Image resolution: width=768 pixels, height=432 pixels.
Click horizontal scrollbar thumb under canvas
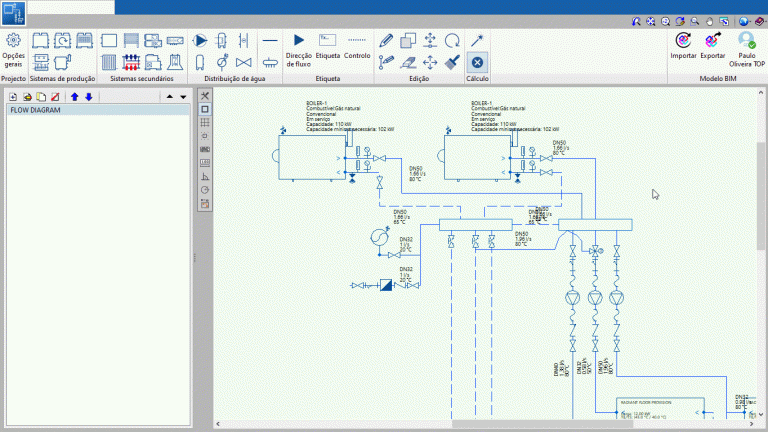pyautogui.click(x=543, y=424)
